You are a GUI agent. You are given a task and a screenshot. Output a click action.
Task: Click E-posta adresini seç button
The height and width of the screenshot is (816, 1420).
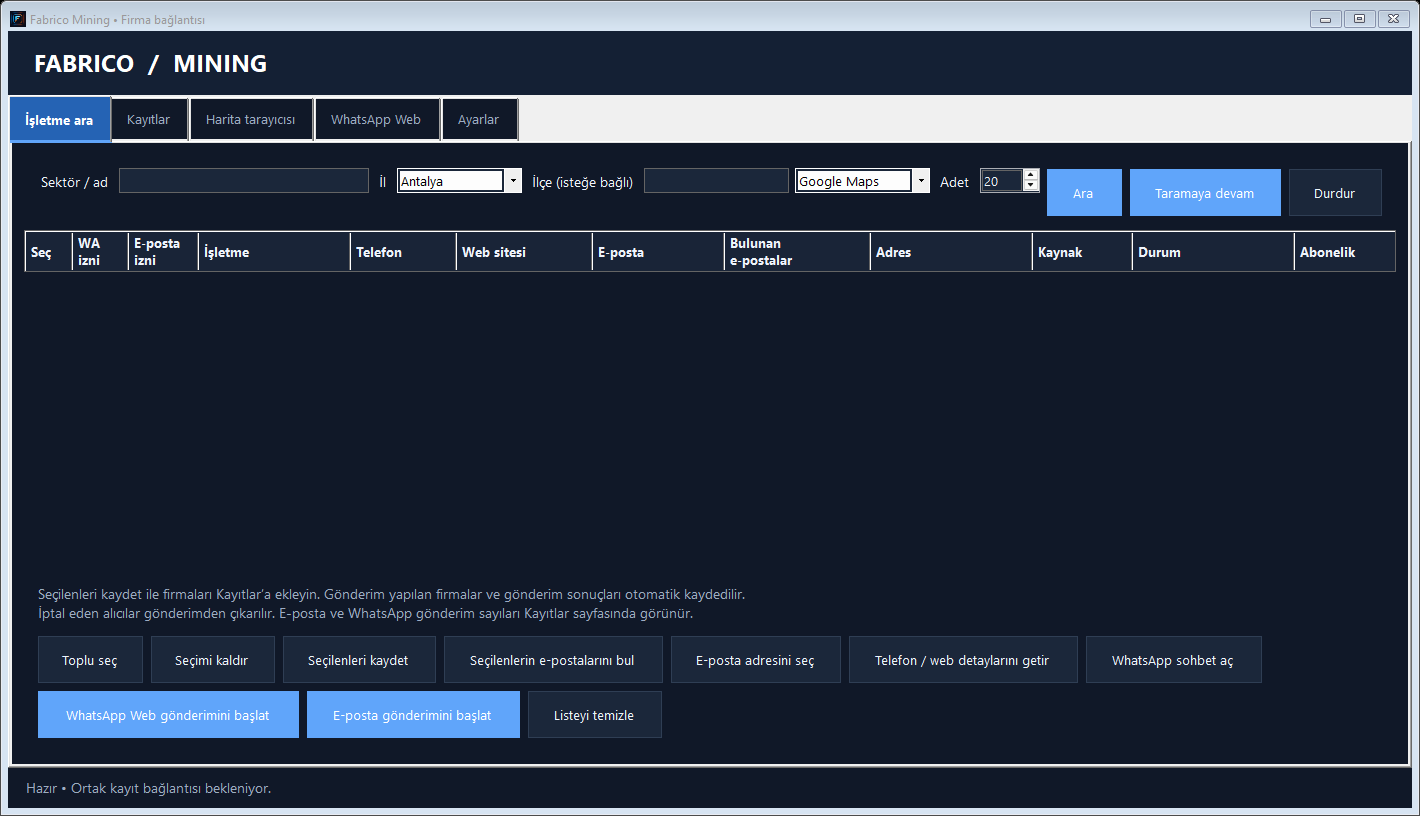pos(755,660)
